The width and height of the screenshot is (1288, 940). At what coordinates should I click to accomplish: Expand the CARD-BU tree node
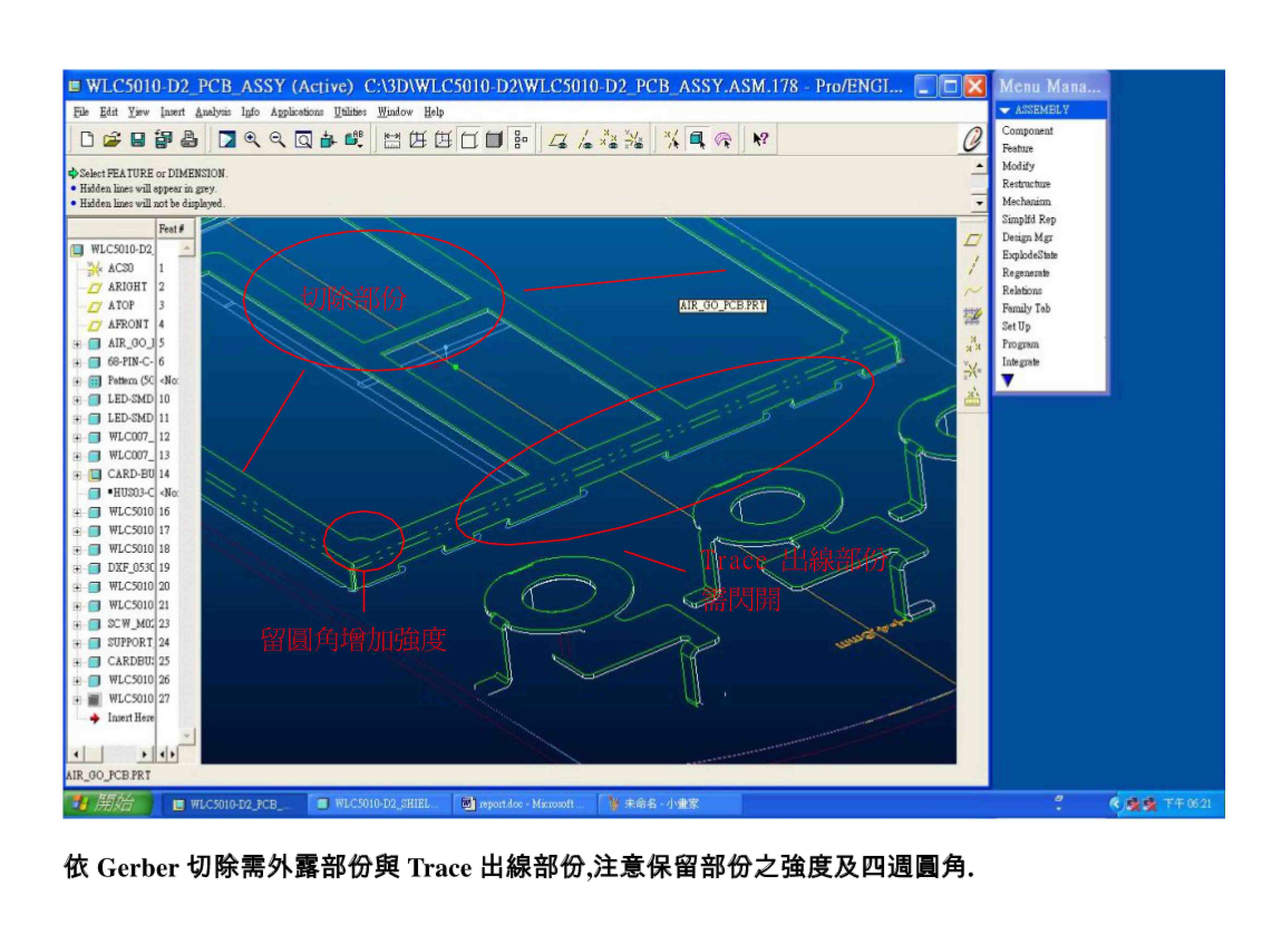click(x=77, y=475)
